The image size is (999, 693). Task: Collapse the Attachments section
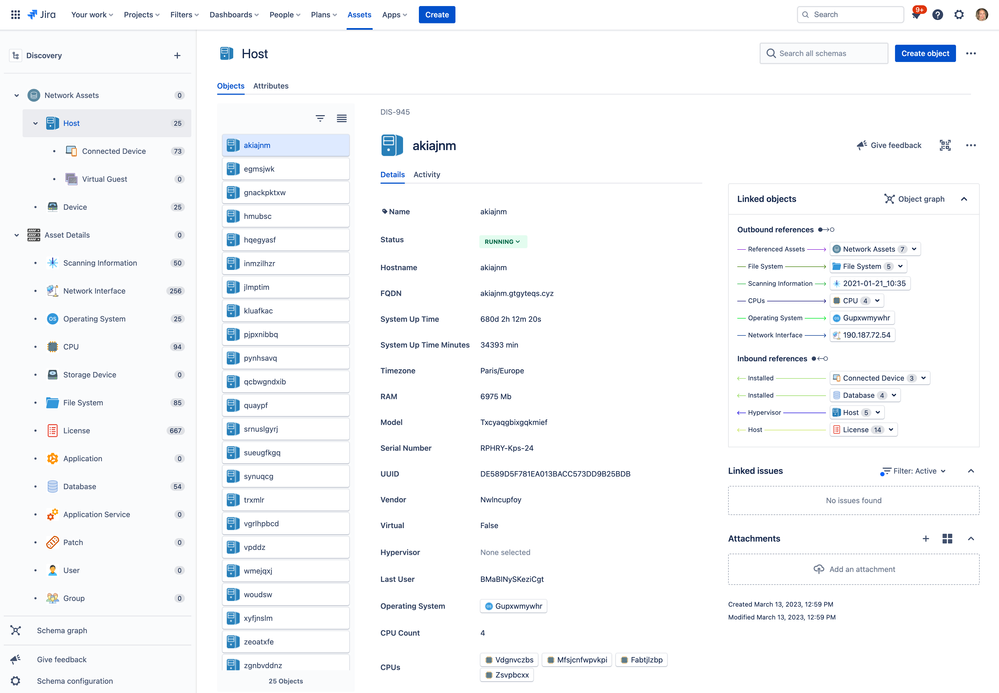pyautogui.click(x=971, y=539)
